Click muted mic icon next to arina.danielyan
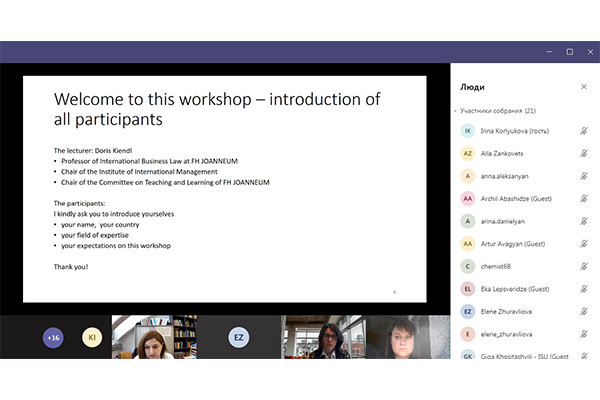Image resolution: width=600 pixels, height=400 pixels. (583, 221)
